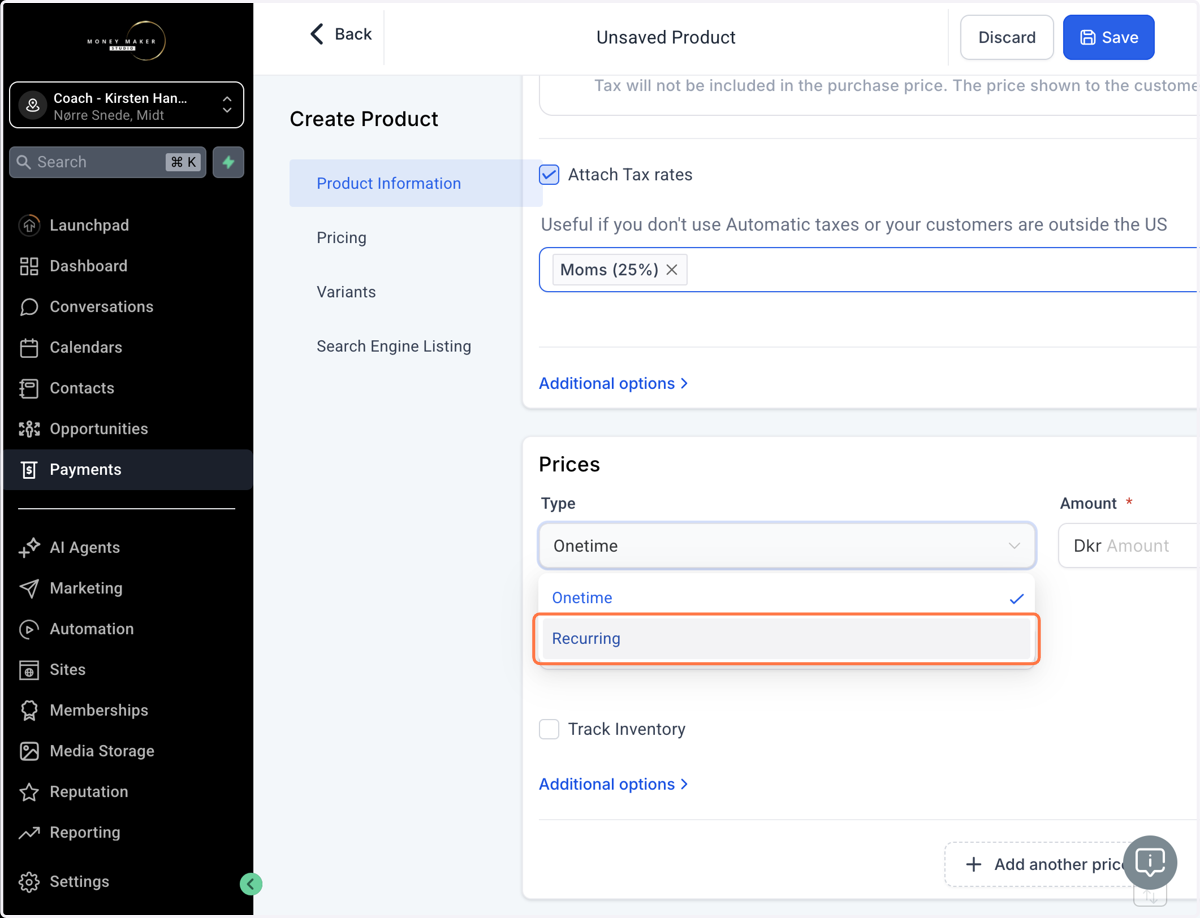Click the sidebar Search field
Screen dimensions: 1200x918
[x=108, y=162]
